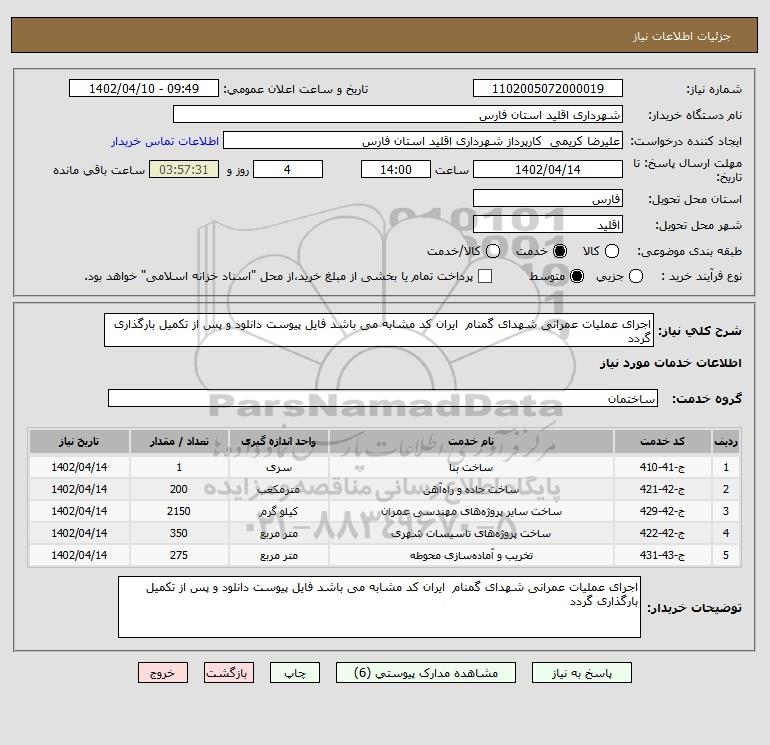
Task: Click the شرح کلی نیاز description box
Action: point(379,331)
